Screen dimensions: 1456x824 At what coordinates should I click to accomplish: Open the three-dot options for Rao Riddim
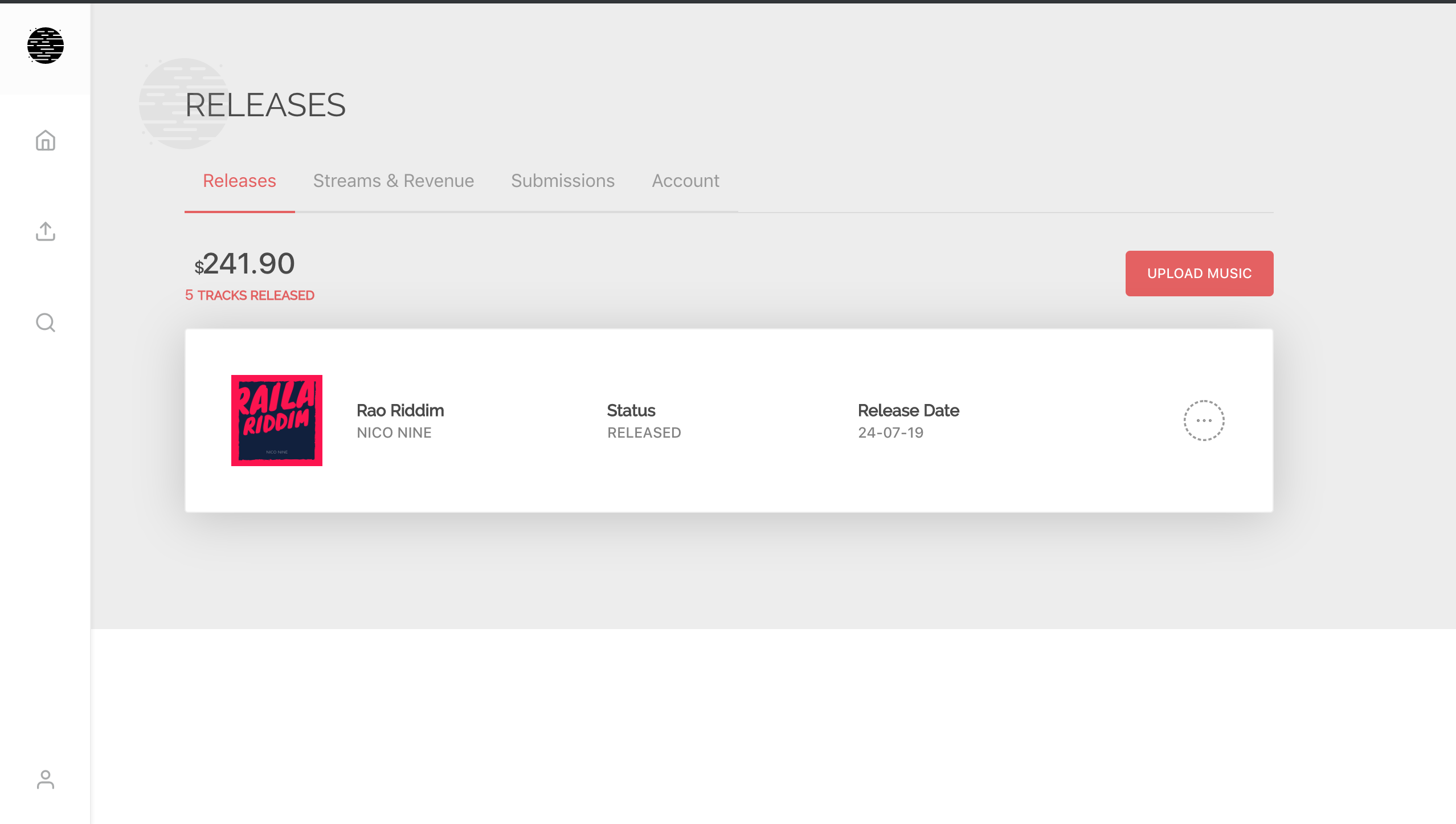(x=1204, y=421)
